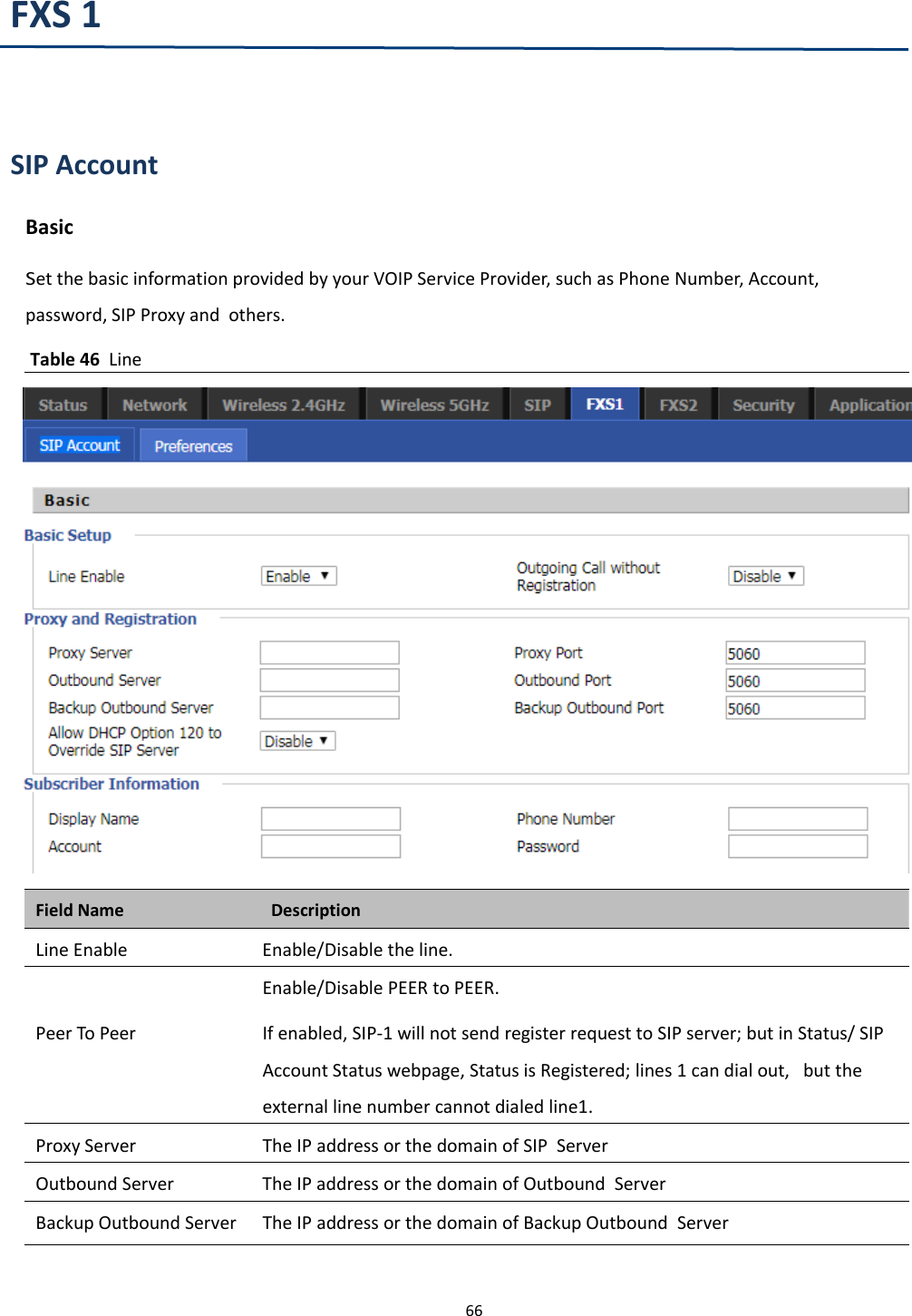This screenshot has height=1316, width=912.
Task: Switch to the Status tab
Action: click(x=61, y=404)
